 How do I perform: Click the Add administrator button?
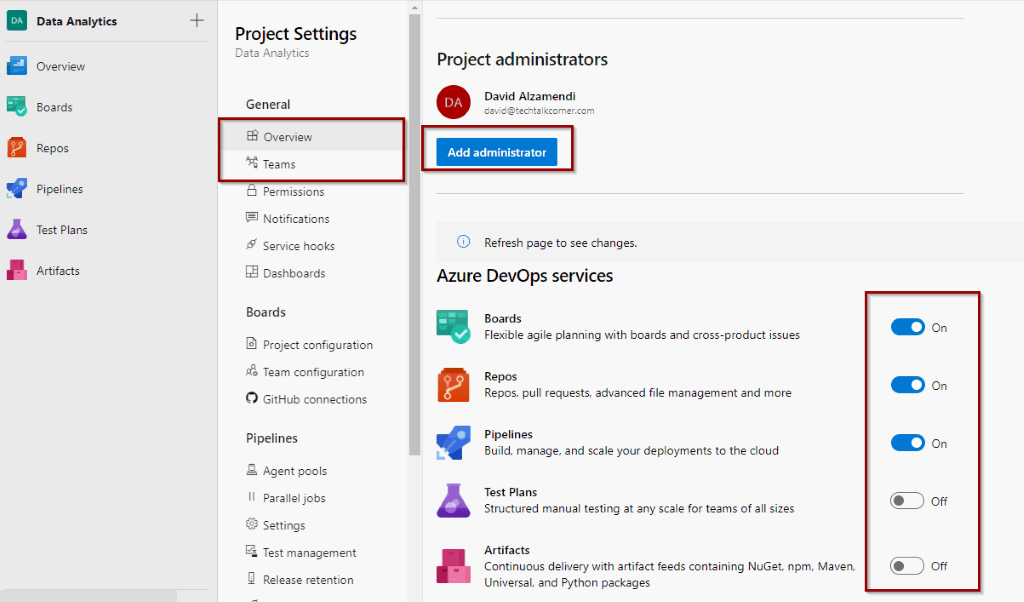[497, 152]
